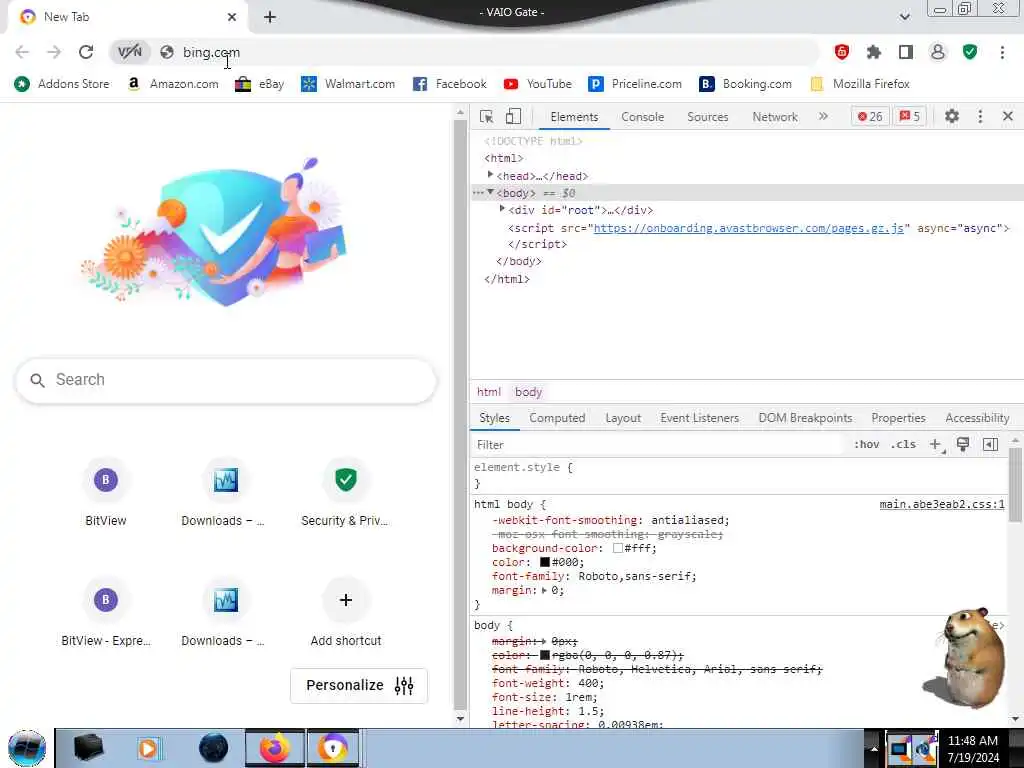
Task: Click the #000 color swatch
Action: (545, 562)
